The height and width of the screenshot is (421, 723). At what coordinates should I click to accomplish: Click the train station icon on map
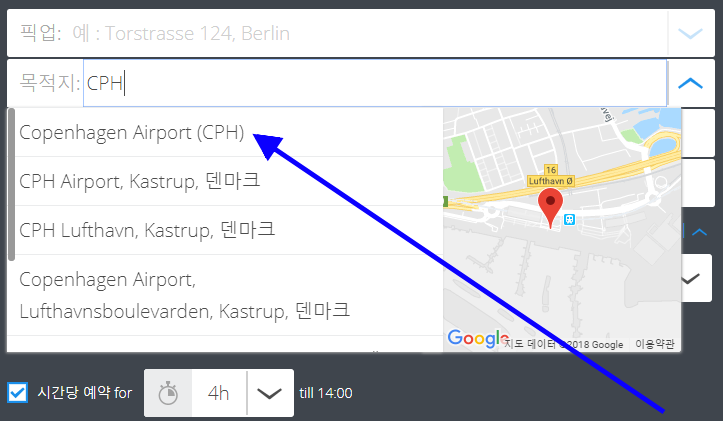pyautogui.click(x=570, y=219)
